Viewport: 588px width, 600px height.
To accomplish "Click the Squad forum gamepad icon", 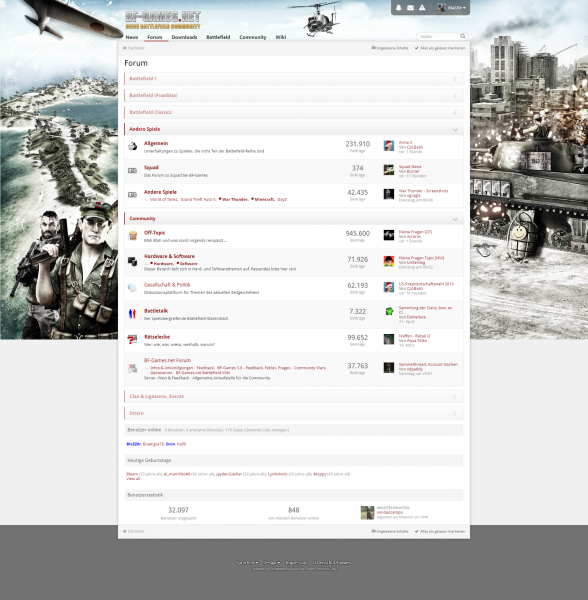I will tap(132, 170).
